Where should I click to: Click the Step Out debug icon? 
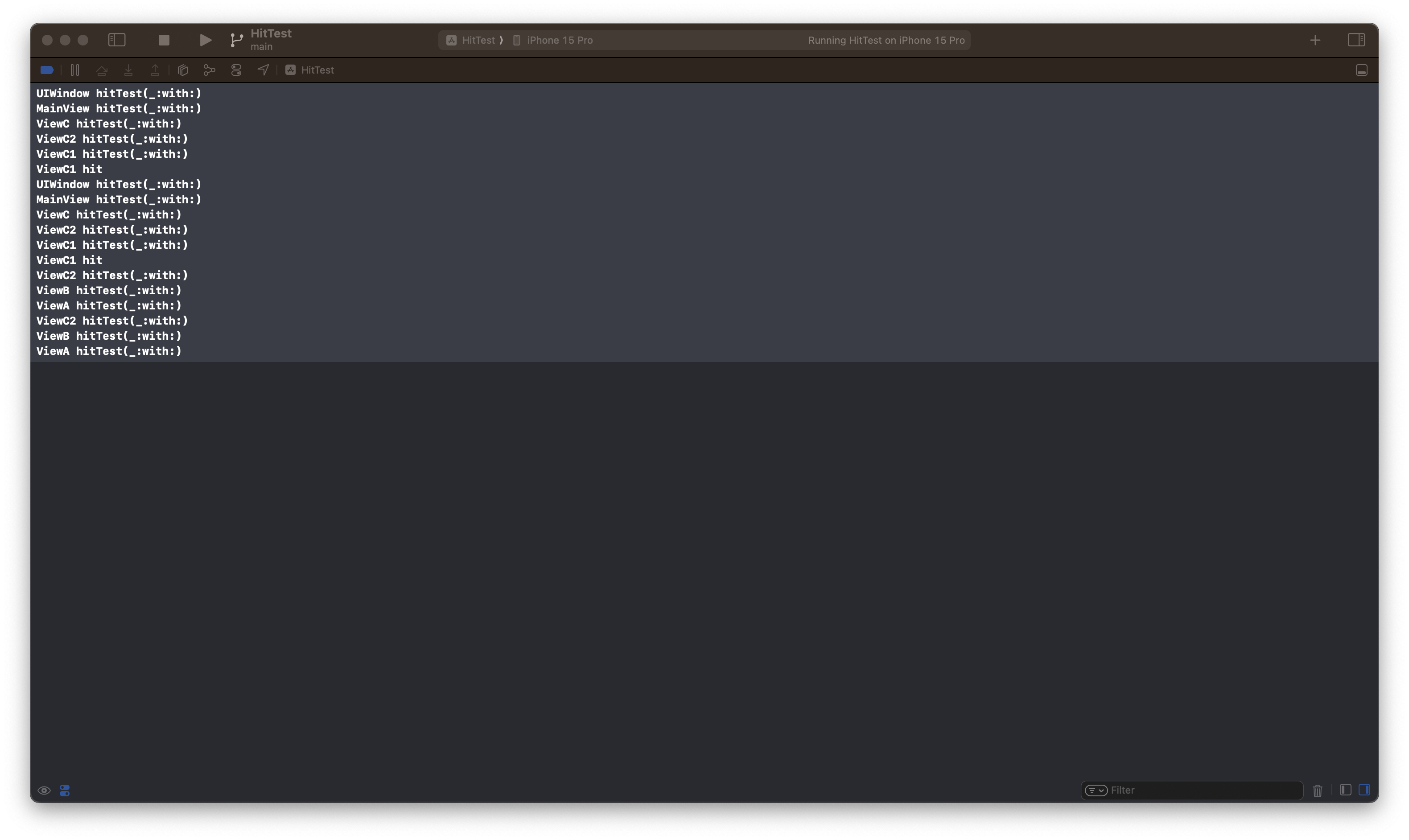tap(155, 70)
